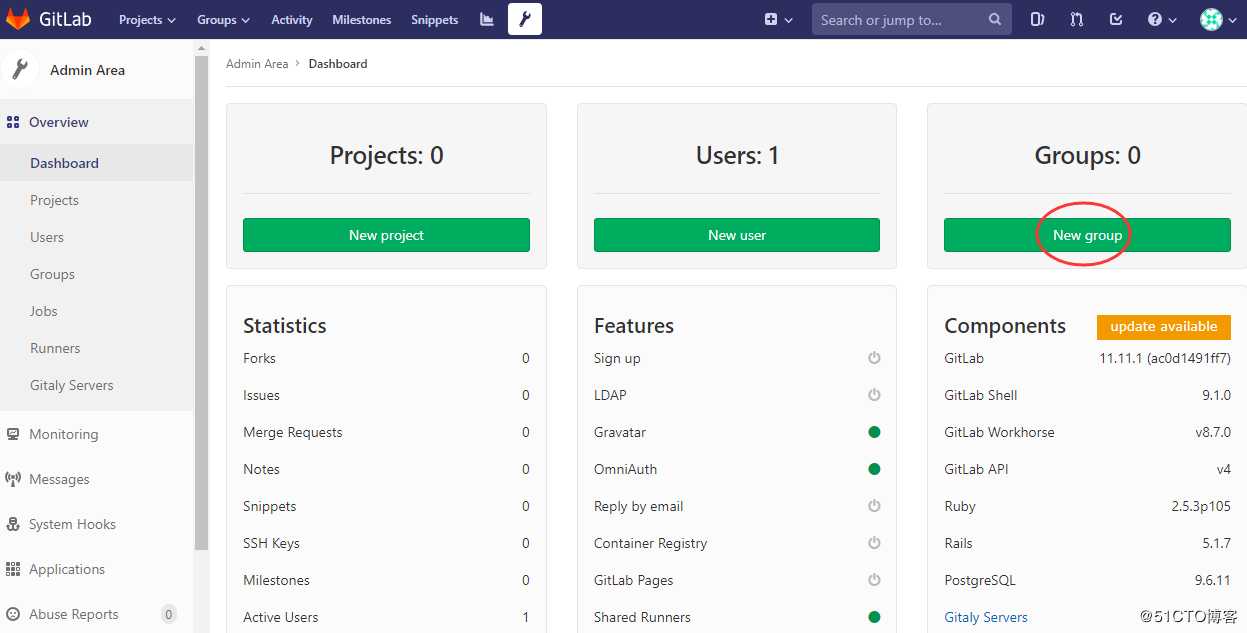1247x633 pixels.
Task: Click the Messages broadcast icon
Action: coord(13,479)
